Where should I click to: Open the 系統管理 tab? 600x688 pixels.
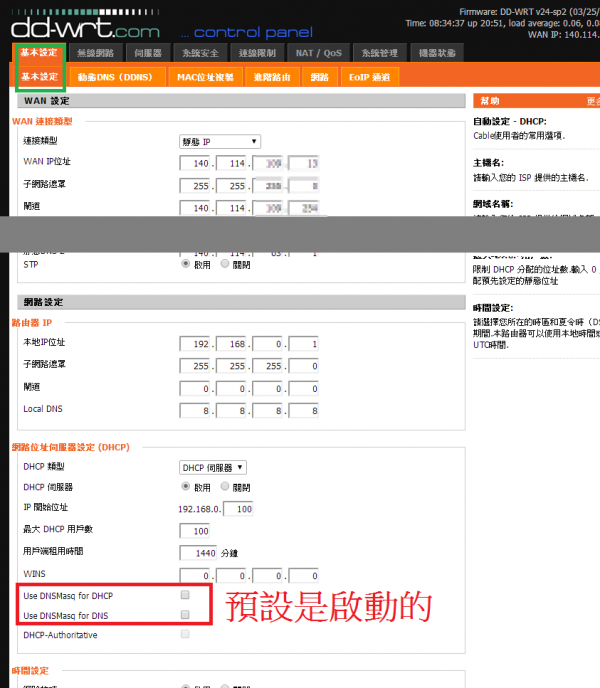coord(380,52)
